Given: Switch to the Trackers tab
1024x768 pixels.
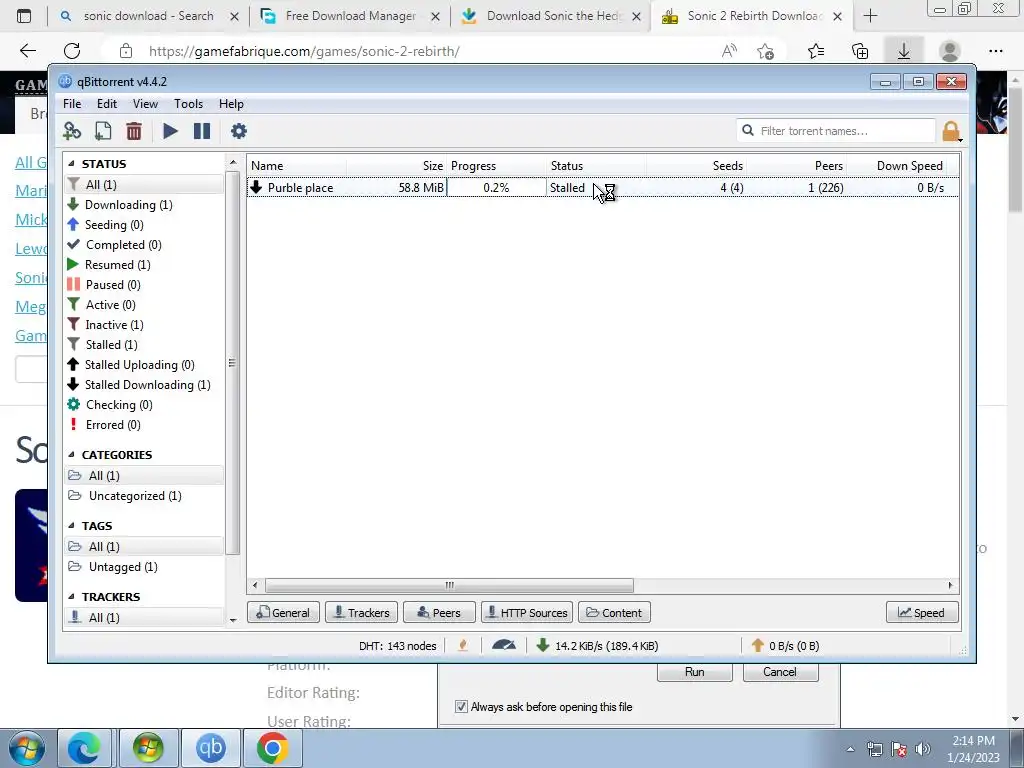Looking at the screenshot, I should point(361,613).
